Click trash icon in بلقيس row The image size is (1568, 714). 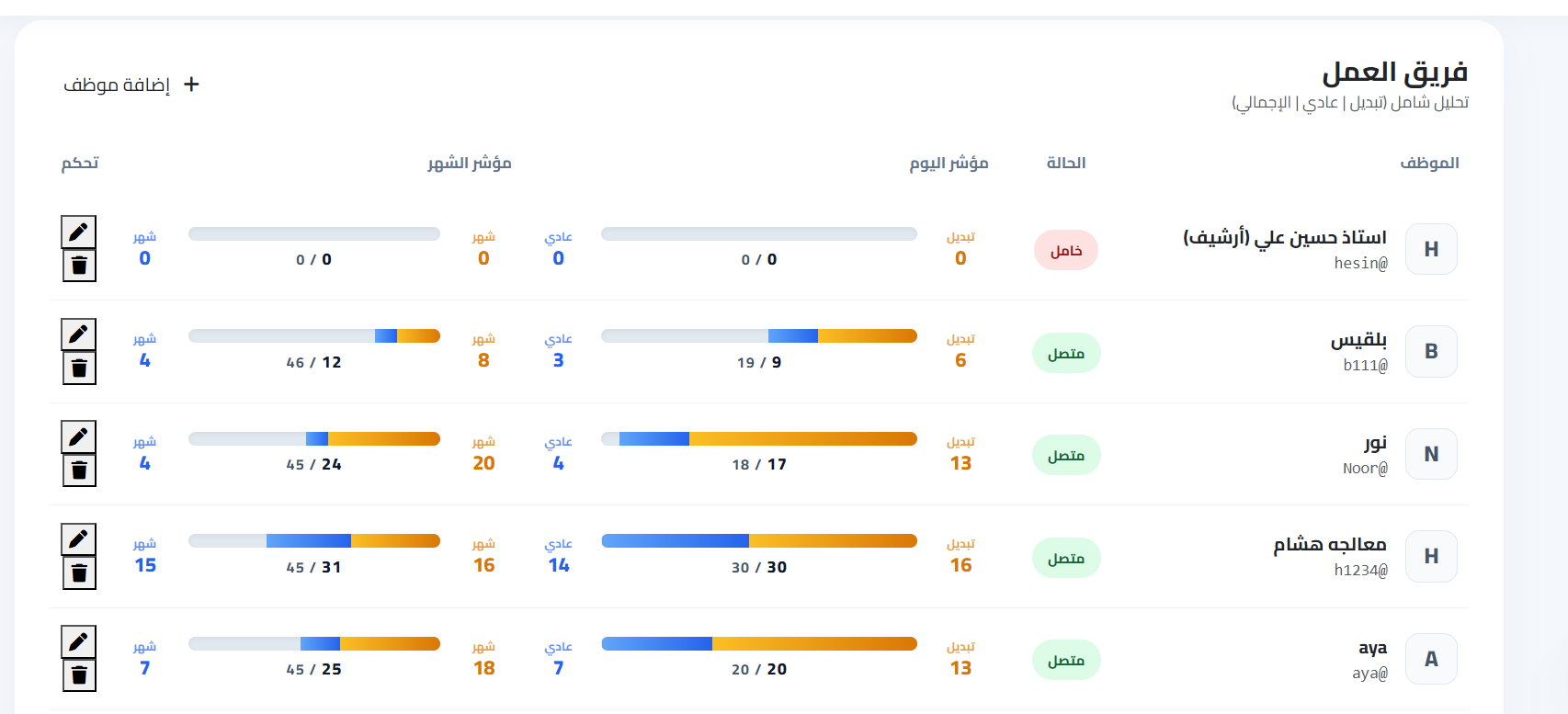pos(79,368)
